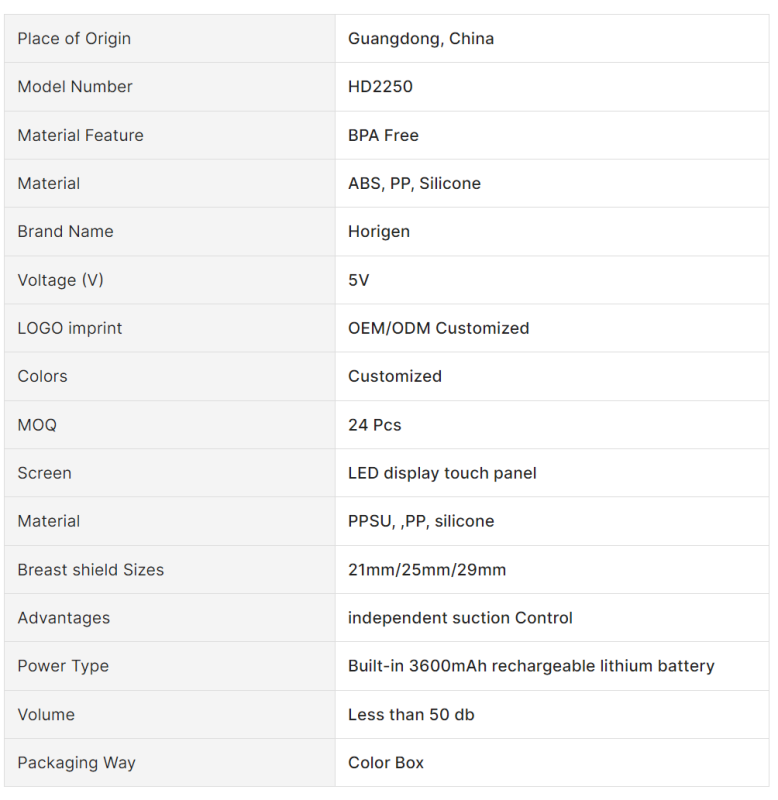
Task: Click the Colors row label
Action: (x=42, y=376)
